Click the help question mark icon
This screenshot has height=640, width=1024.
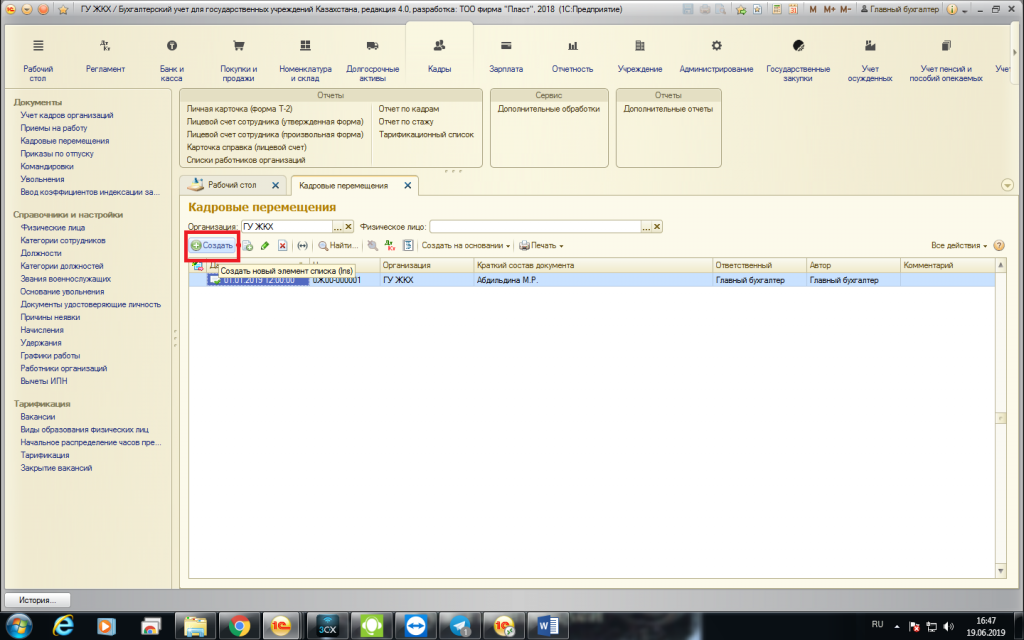998,245
